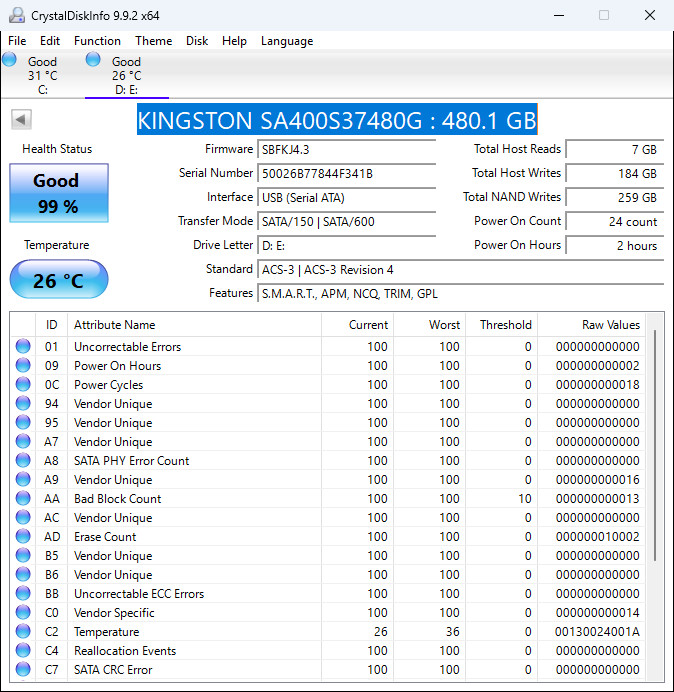Switch to the C: disk tab
The height and width of the screenshot is (692, 674).
click(42, 75)
